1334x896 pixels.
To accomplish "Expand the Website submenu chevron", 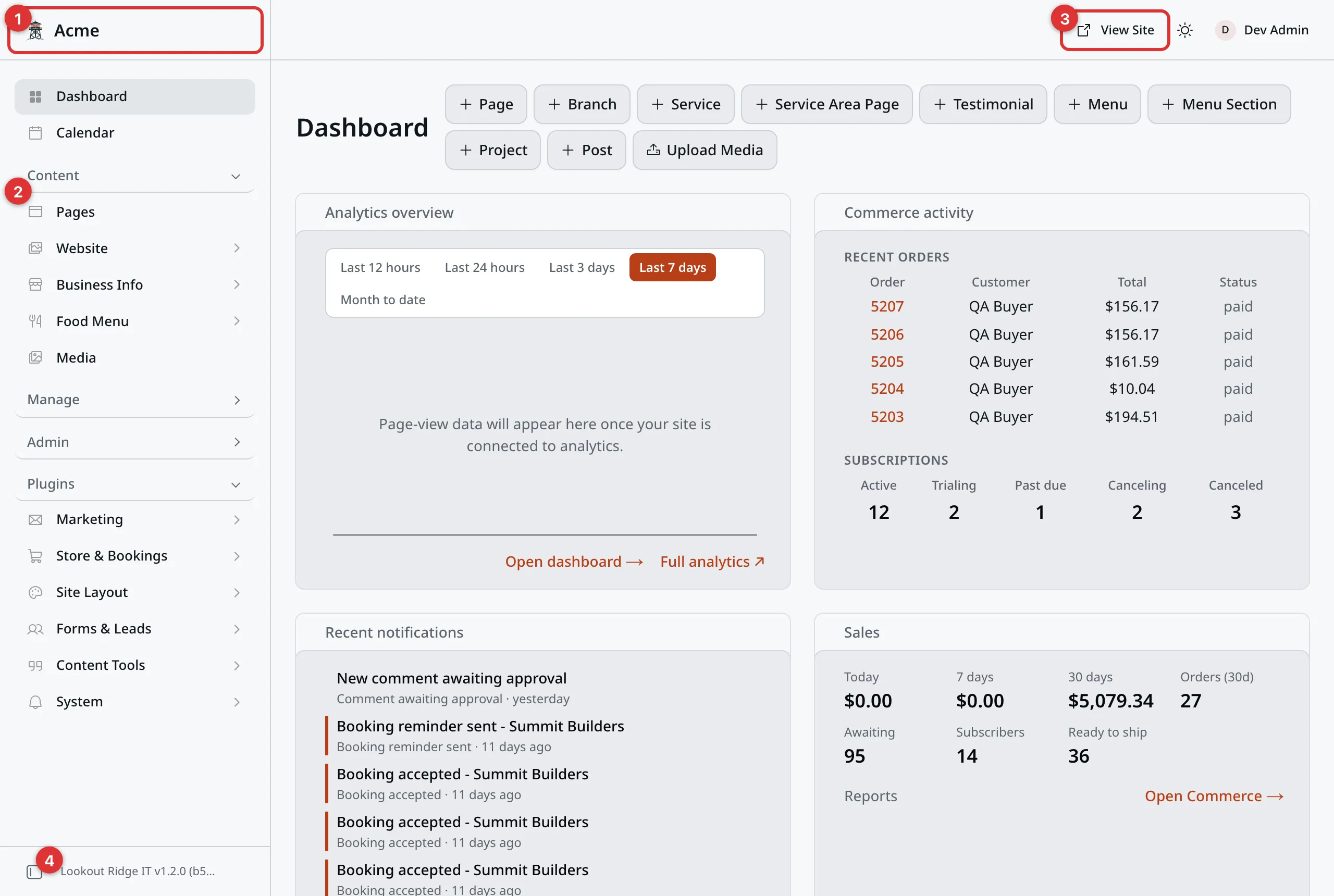I will click(237, 248).
